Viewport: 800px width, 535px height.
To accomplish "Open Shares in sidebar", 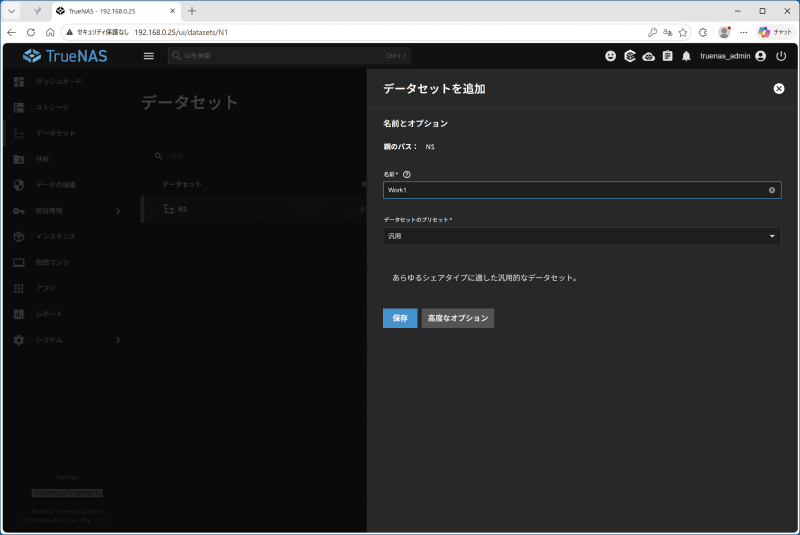I will pos(42,159).
